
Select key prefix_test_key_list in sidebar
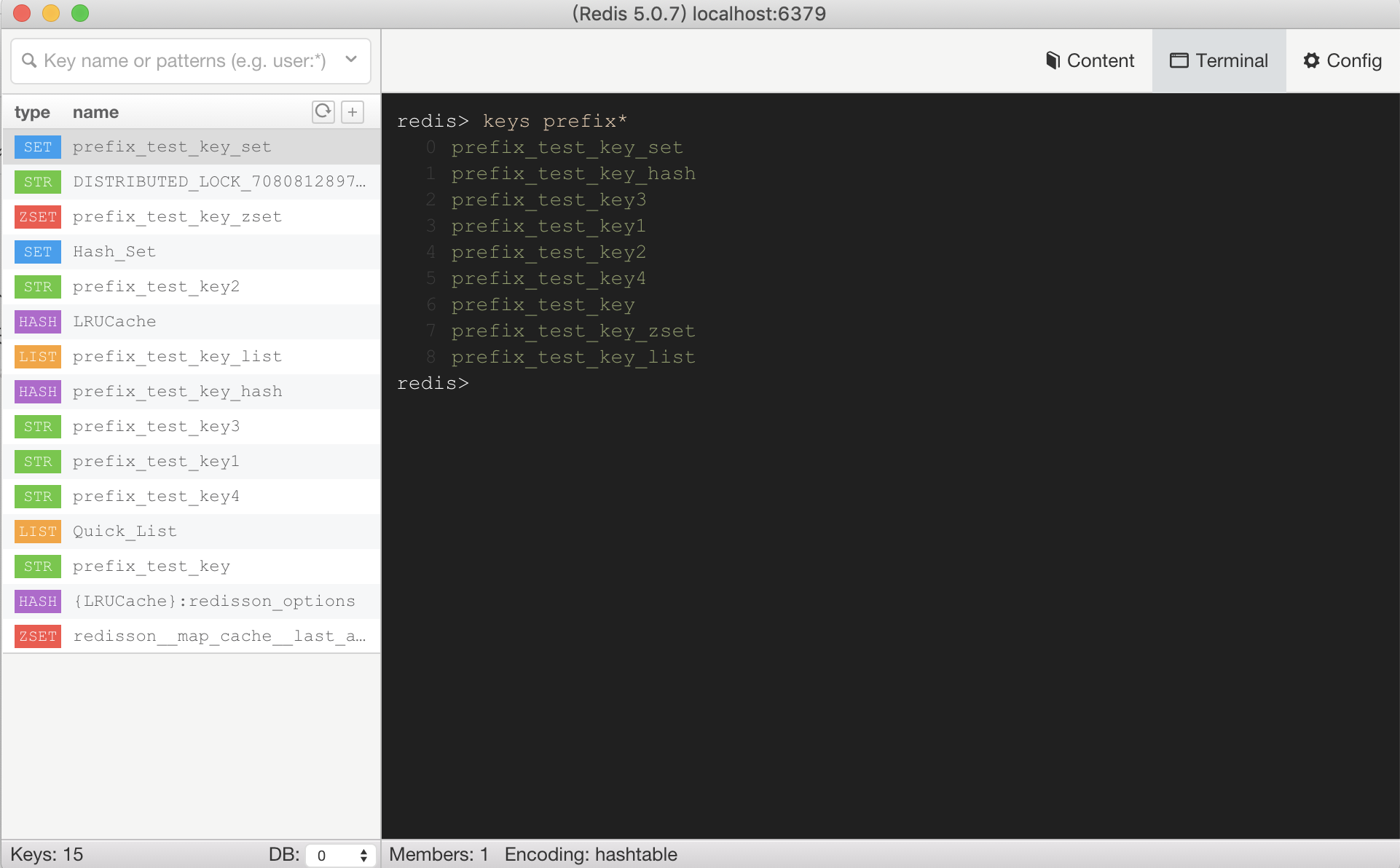click(191, 357)
